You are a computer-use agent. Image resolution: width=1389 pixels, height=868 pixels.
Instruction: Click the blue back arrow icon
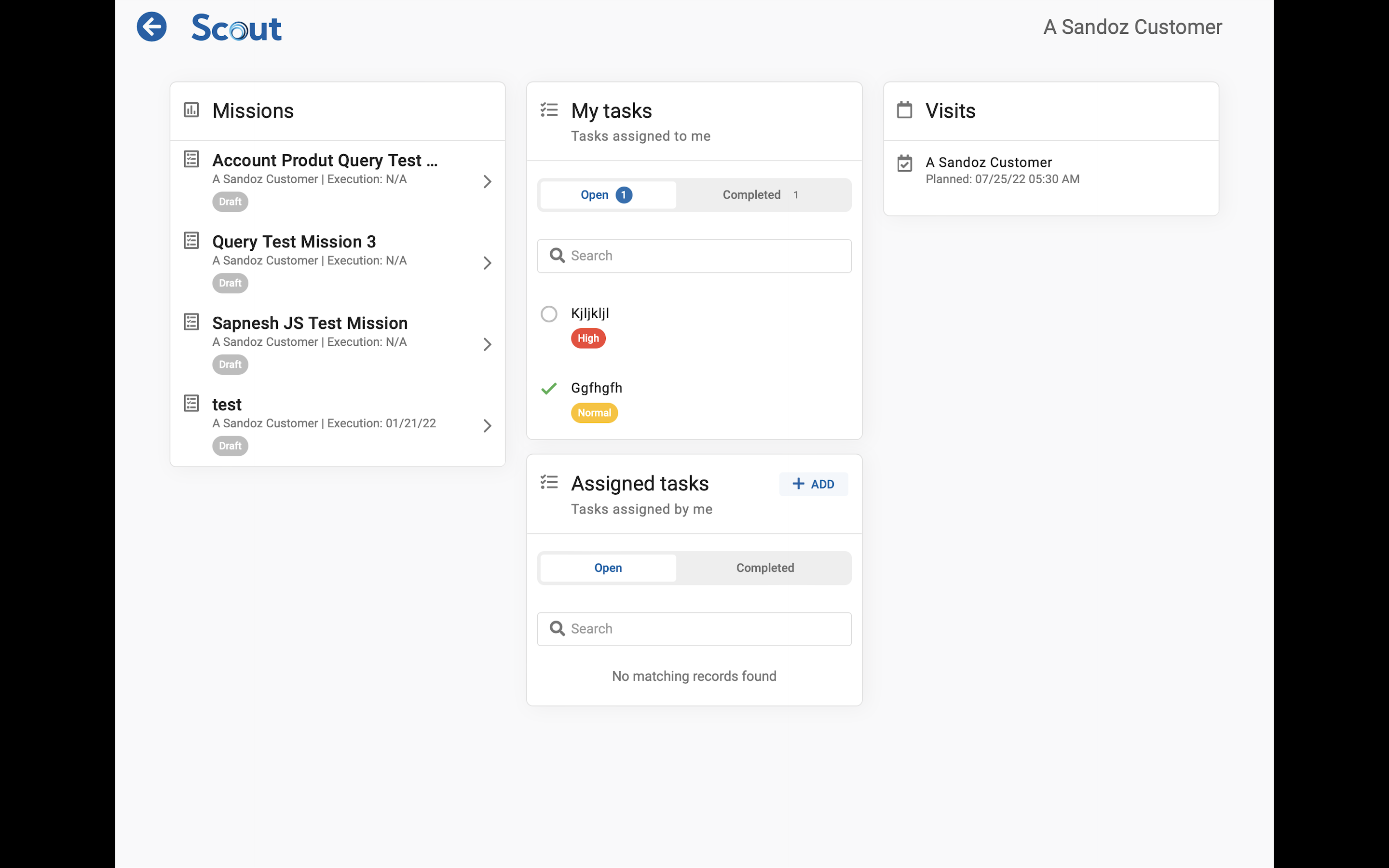click(151, 27)
